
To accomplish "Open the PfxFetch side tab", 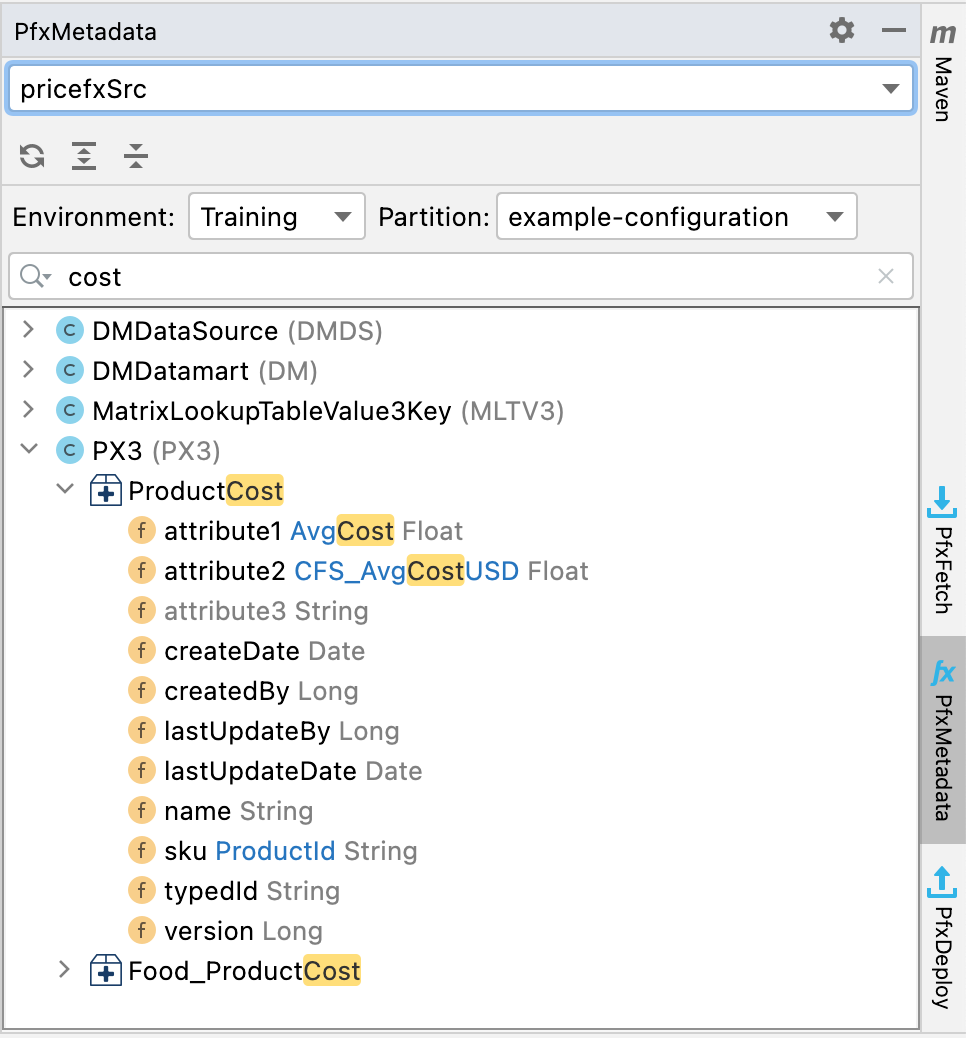I will [942, 550].
